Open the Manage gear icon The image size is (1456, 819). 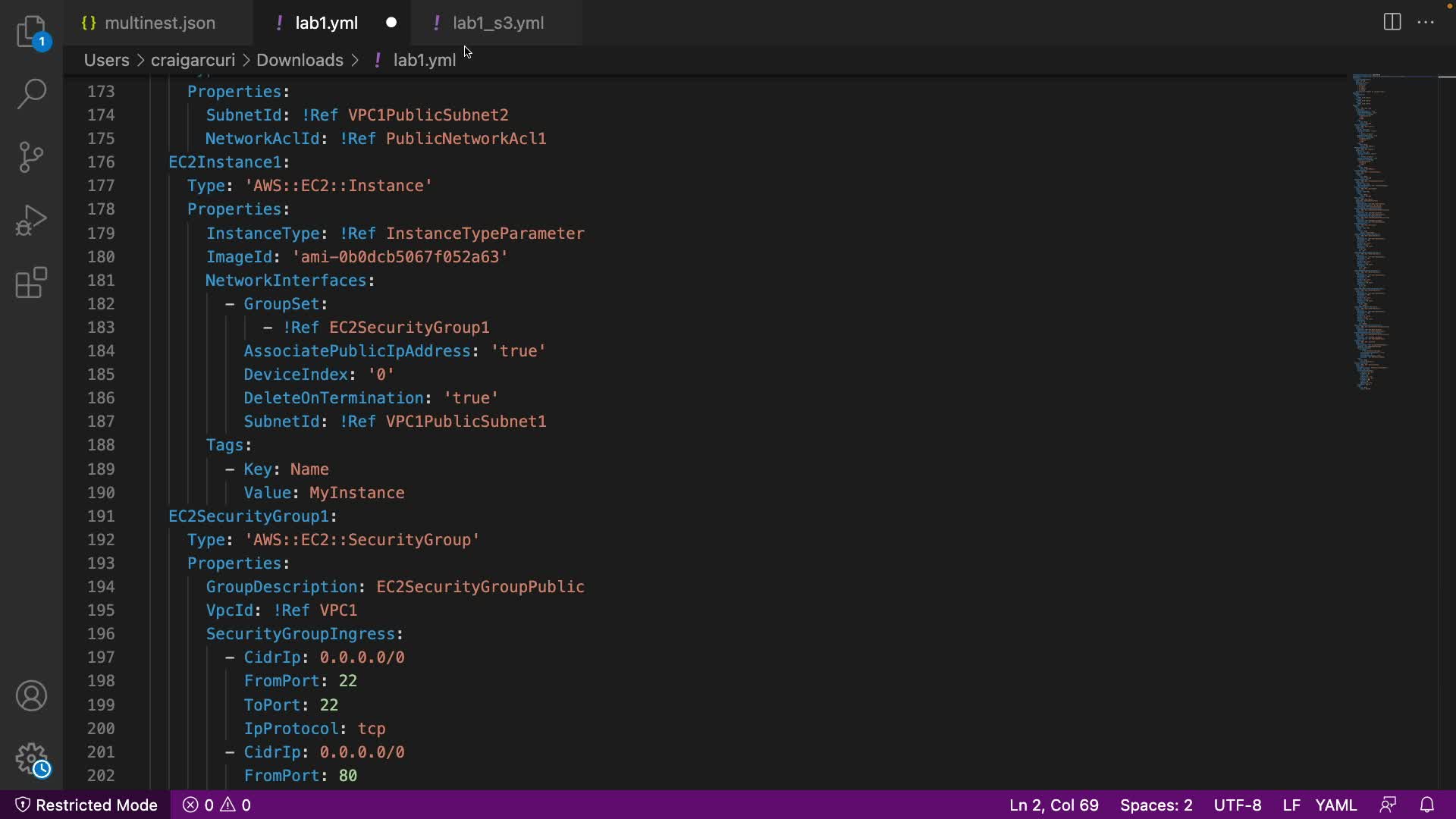(x=31, y=758)
